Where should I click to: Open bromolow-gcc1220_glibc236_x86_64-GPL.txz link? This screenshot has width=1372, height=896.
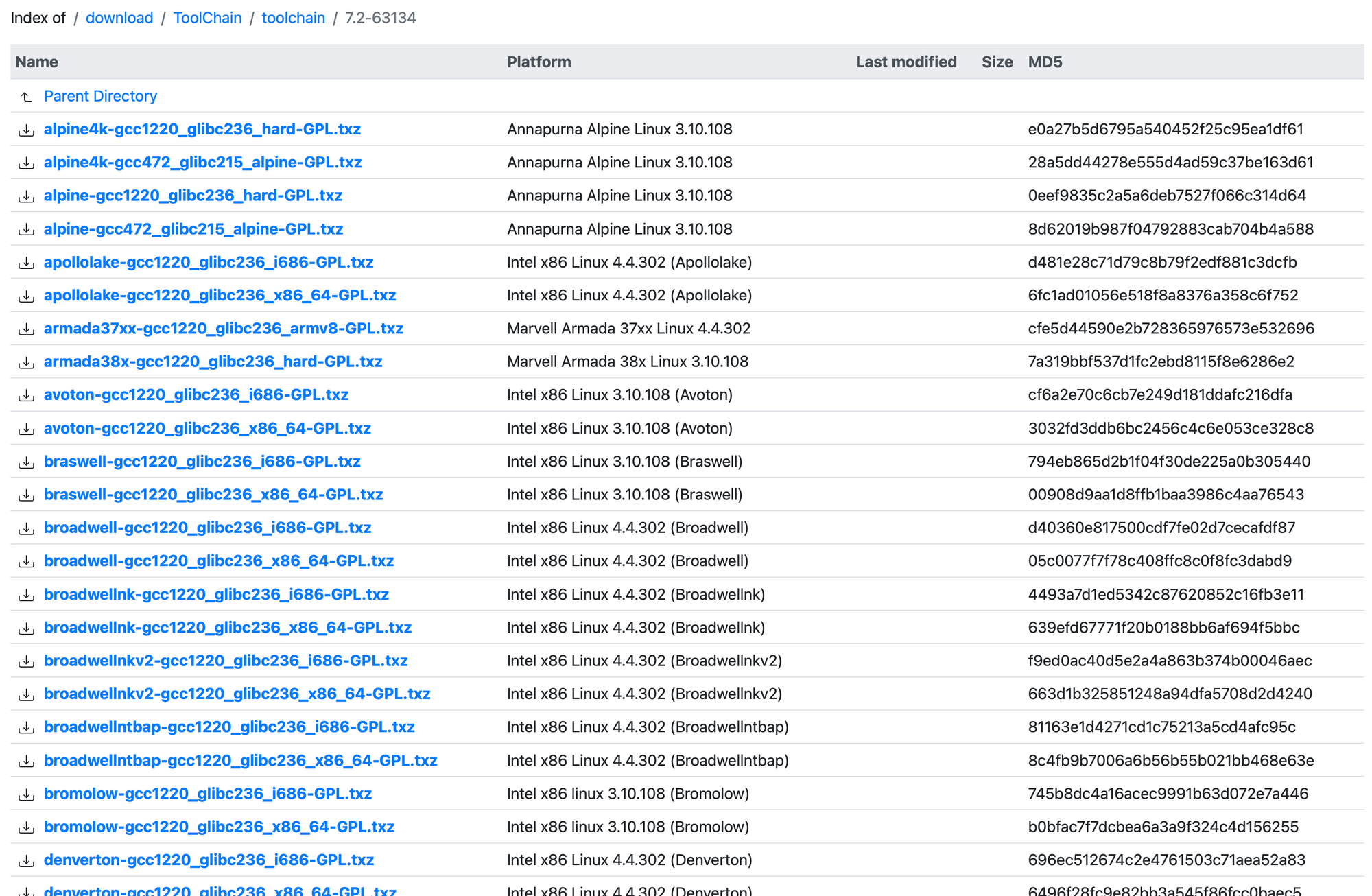click(219, 827)
